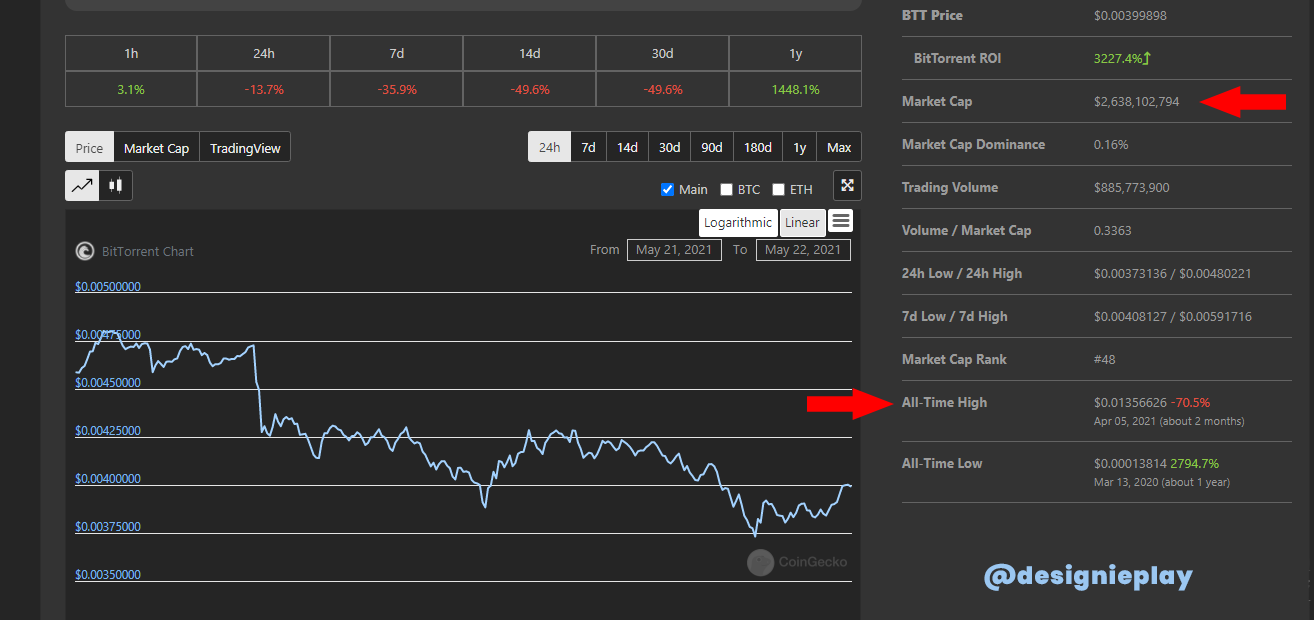Select the 24h chart range

pos(549,147)
